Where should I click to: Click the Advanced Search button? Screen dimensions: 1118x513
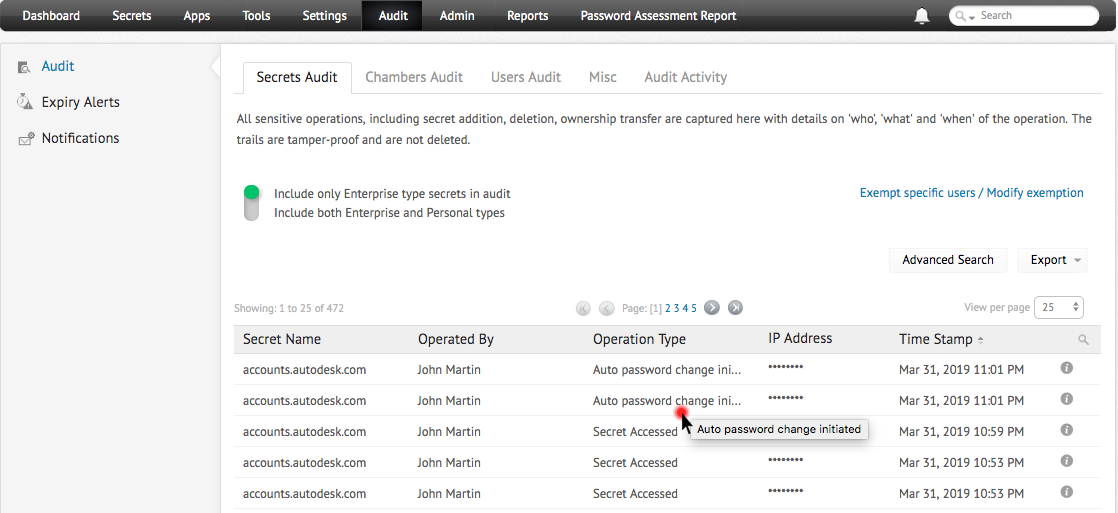pyautogui.click(x=947, y=260)
